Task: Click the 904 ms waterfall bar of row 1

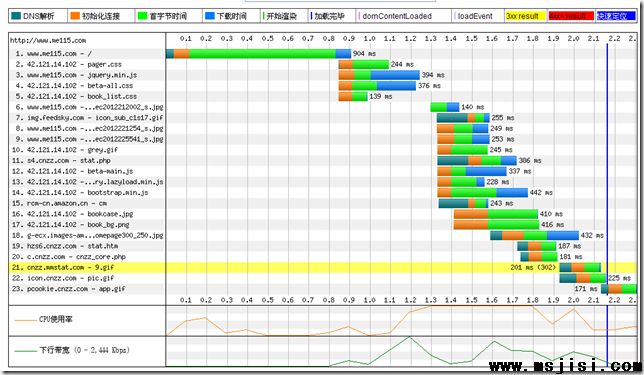Action: 258,53
